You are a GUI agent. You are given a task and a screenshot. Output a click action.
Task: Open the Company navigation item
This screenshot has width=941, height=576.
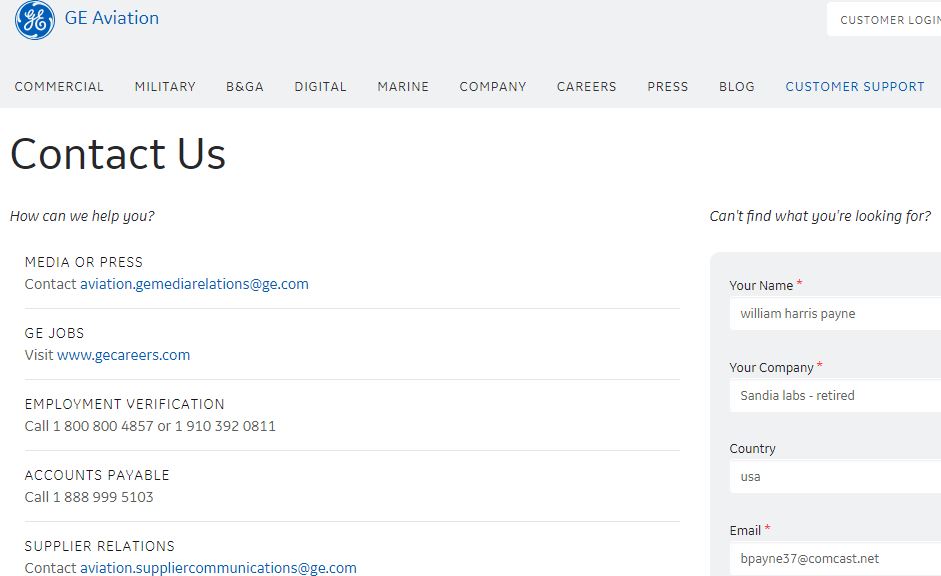[x=493, y=87]
